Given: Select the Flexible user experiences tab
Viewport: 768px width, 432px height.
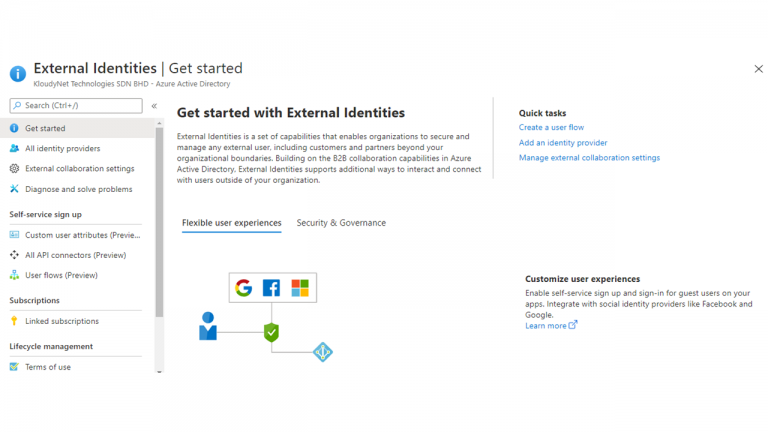Looking at the screenshot, I should [231, 223].
